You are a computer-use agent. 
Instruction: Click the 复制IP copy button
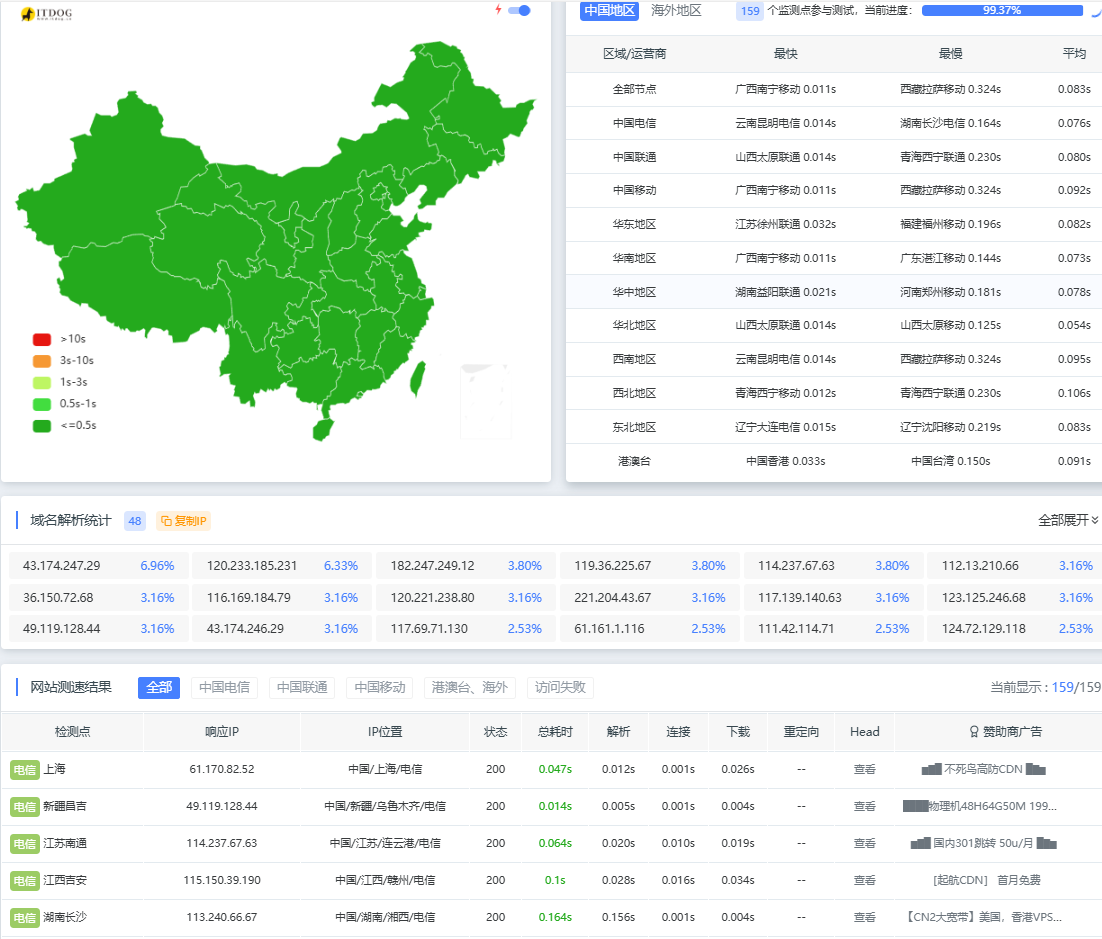coord(183,521)
